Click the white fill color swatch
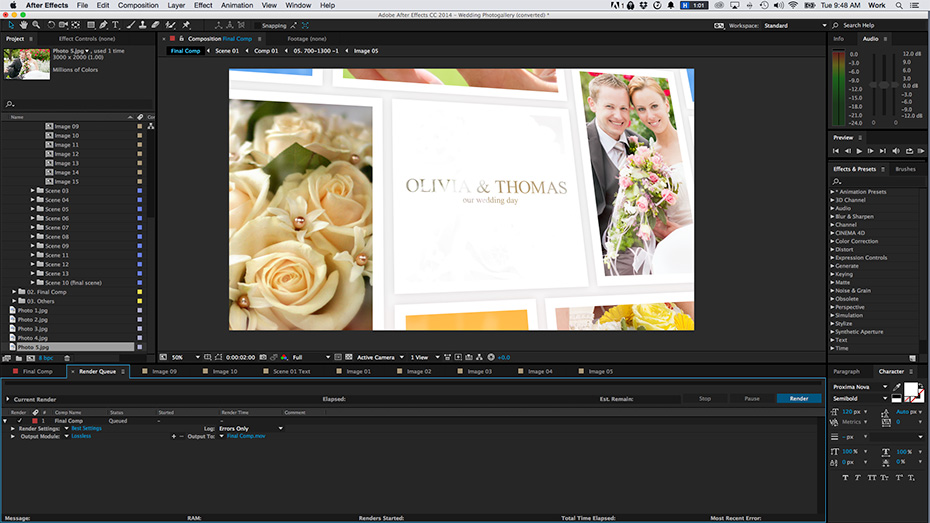Screen dimensions: 930x523 click(911, 391)
